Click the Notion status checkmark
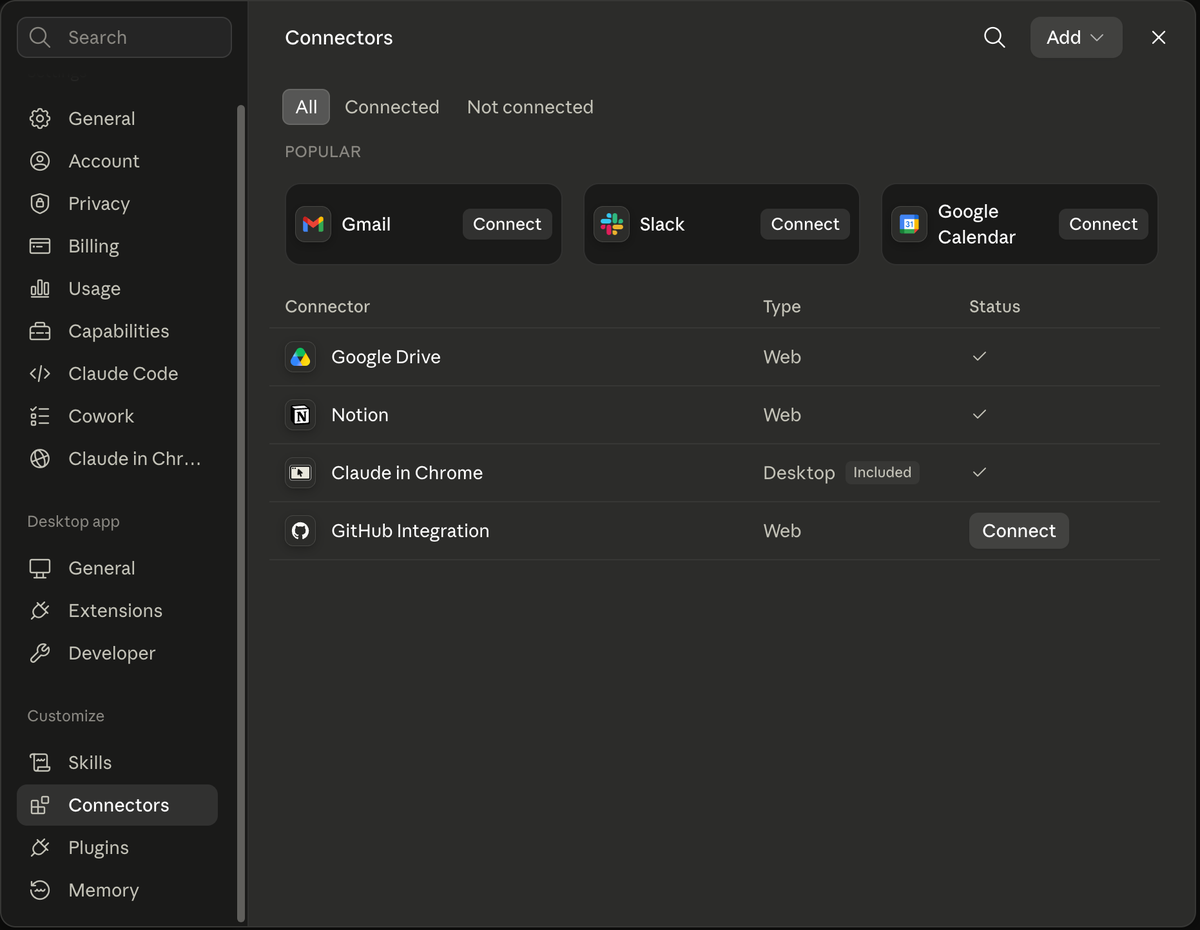The image size is (1200, 930). point(979,414)
